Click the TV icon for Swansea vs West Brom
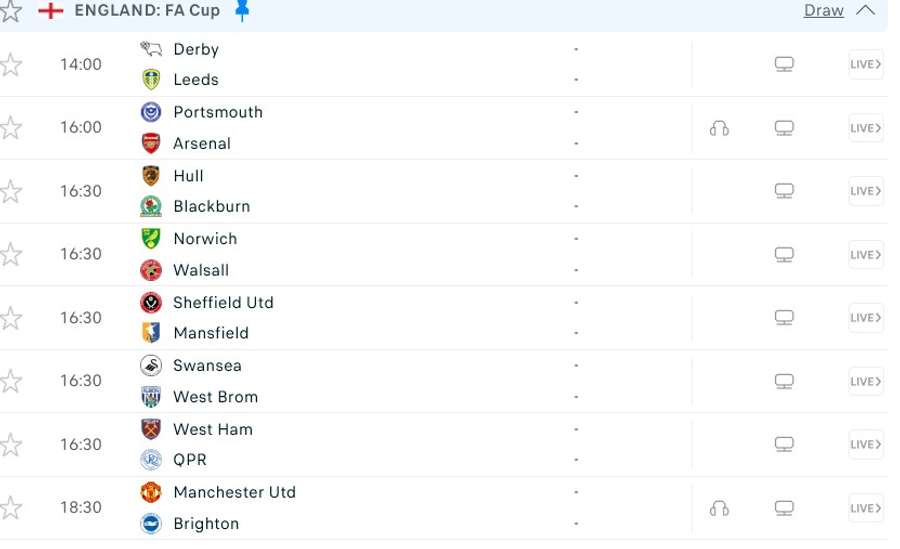 point(784,381)
